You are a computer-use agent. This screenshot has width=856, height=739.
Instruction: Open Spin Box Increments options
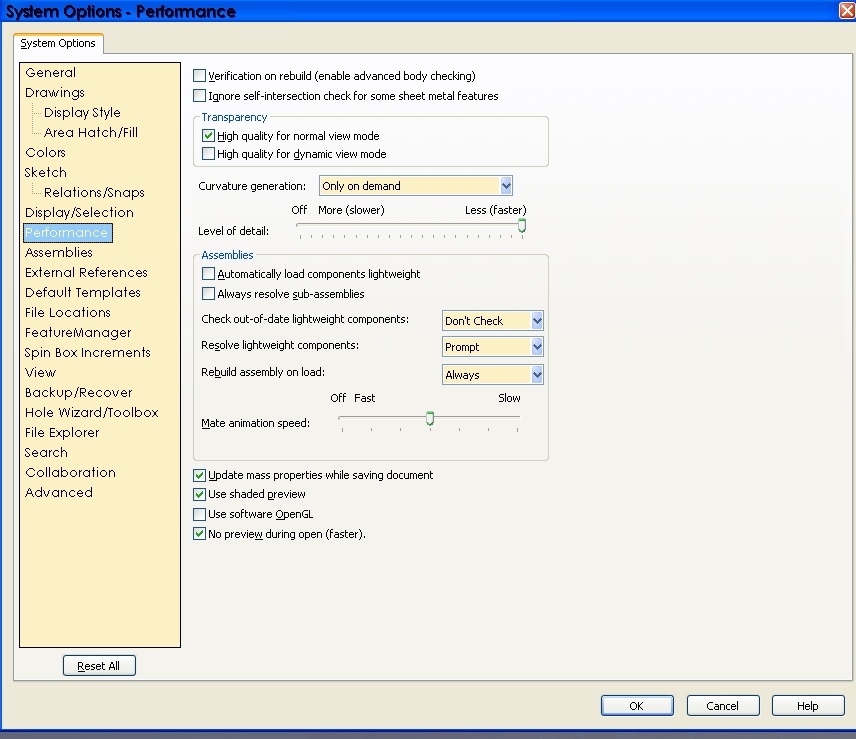[x=87, y=353]
